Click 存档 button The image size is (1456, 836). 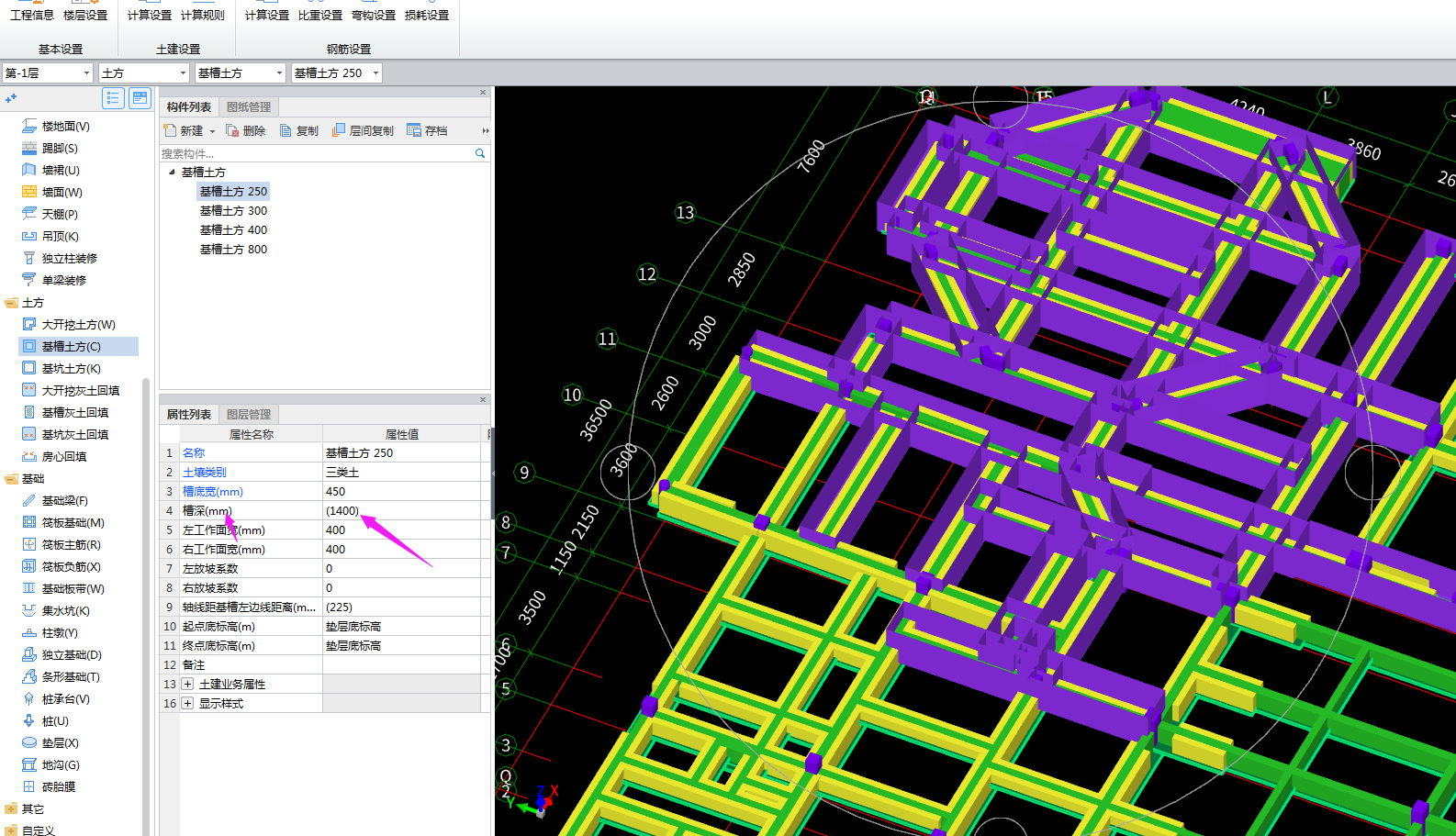coord(428,131)
